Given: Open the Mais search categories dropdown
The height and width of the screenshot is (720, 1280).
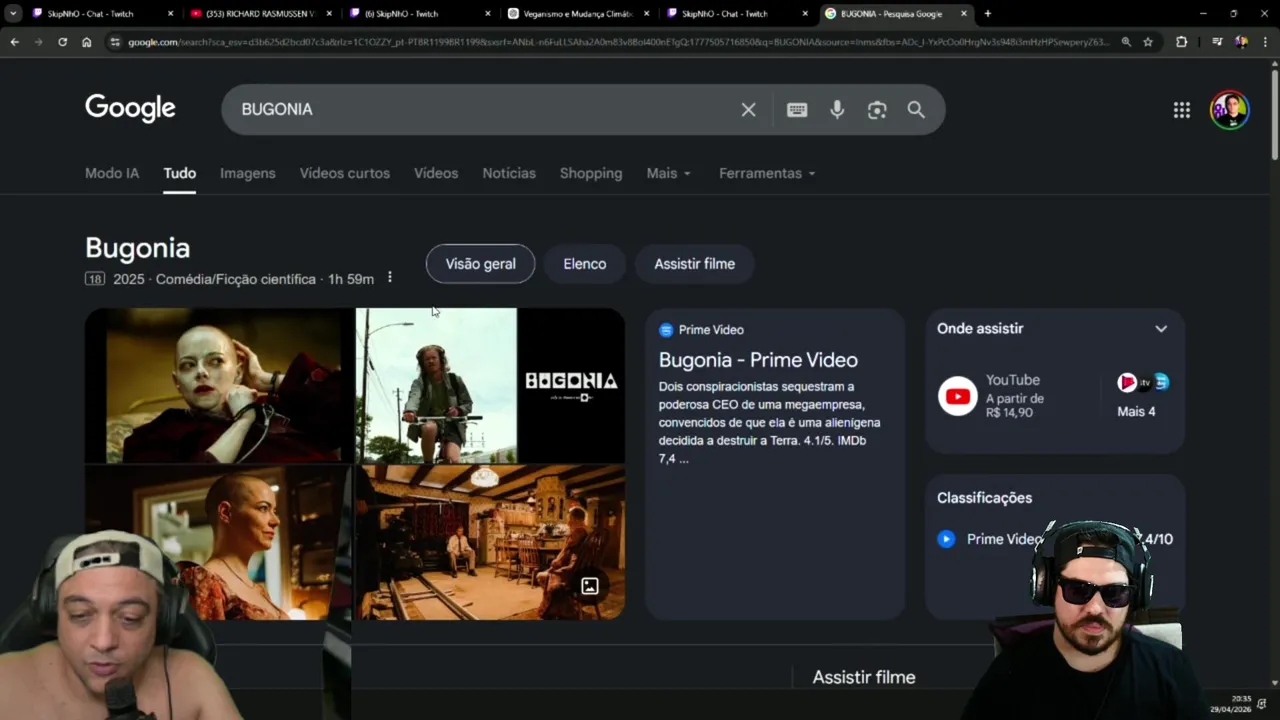Looking at the screenshot, I should point(668,173).
